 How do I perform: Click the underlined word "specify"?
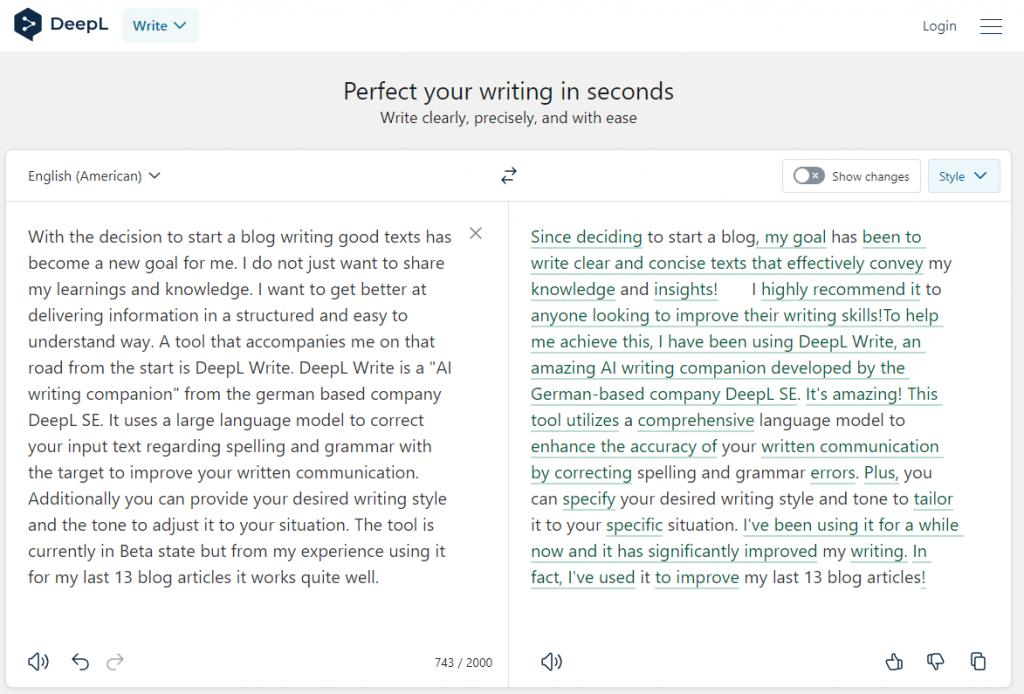[x=589, y=498]
